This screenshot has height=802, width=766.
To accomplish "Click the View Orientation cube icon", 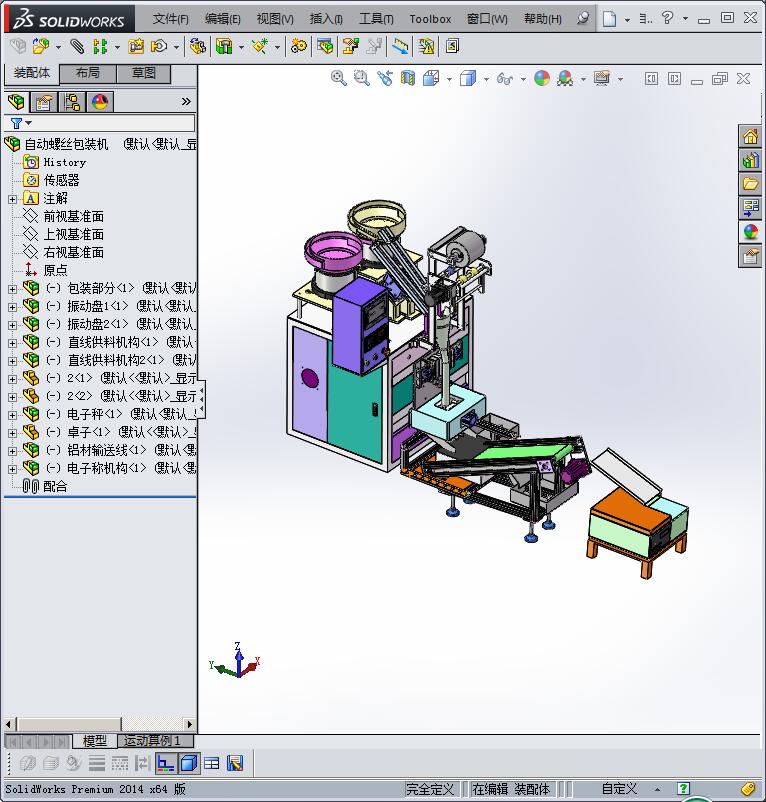I will pyautogui.click(x=431, y=78).
